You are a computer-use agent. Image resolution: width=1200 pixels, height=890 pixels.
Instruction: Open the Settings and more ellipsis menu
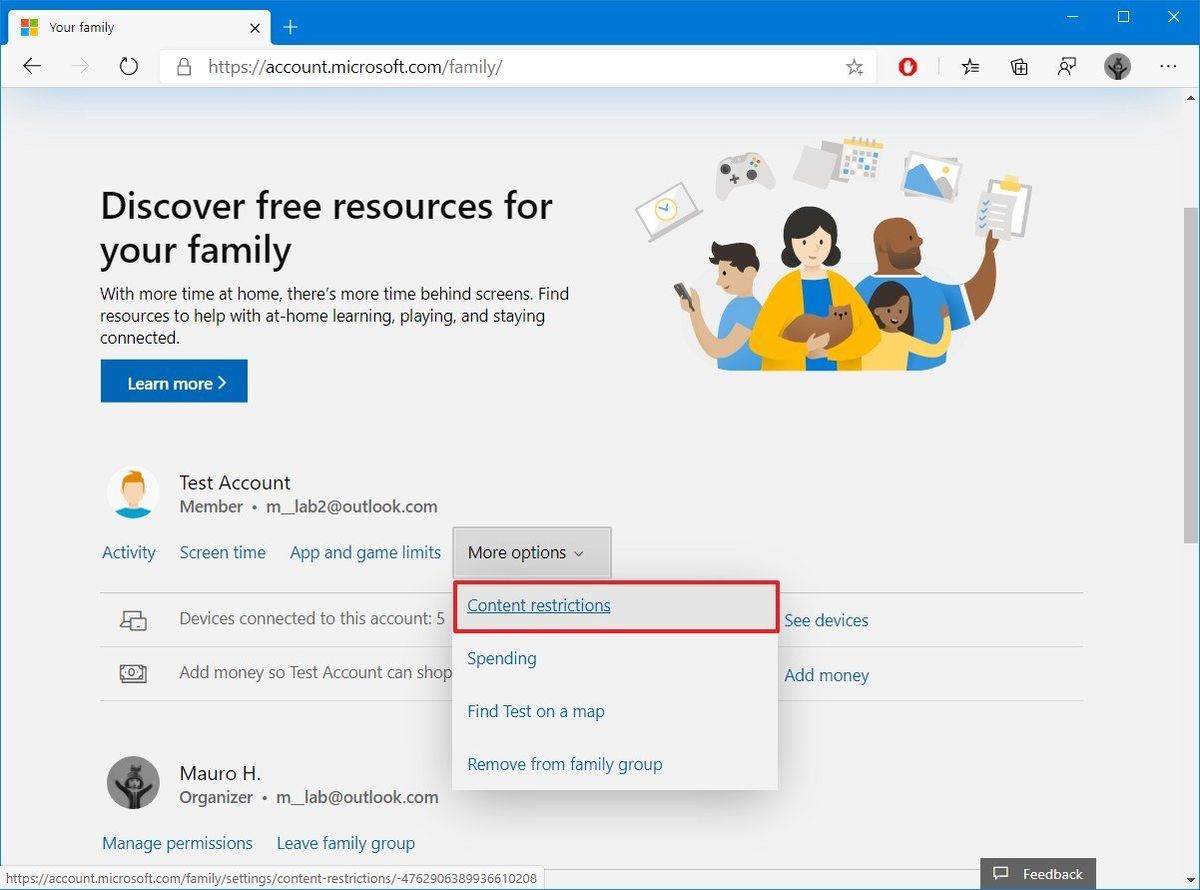[x=1168, y=66]
